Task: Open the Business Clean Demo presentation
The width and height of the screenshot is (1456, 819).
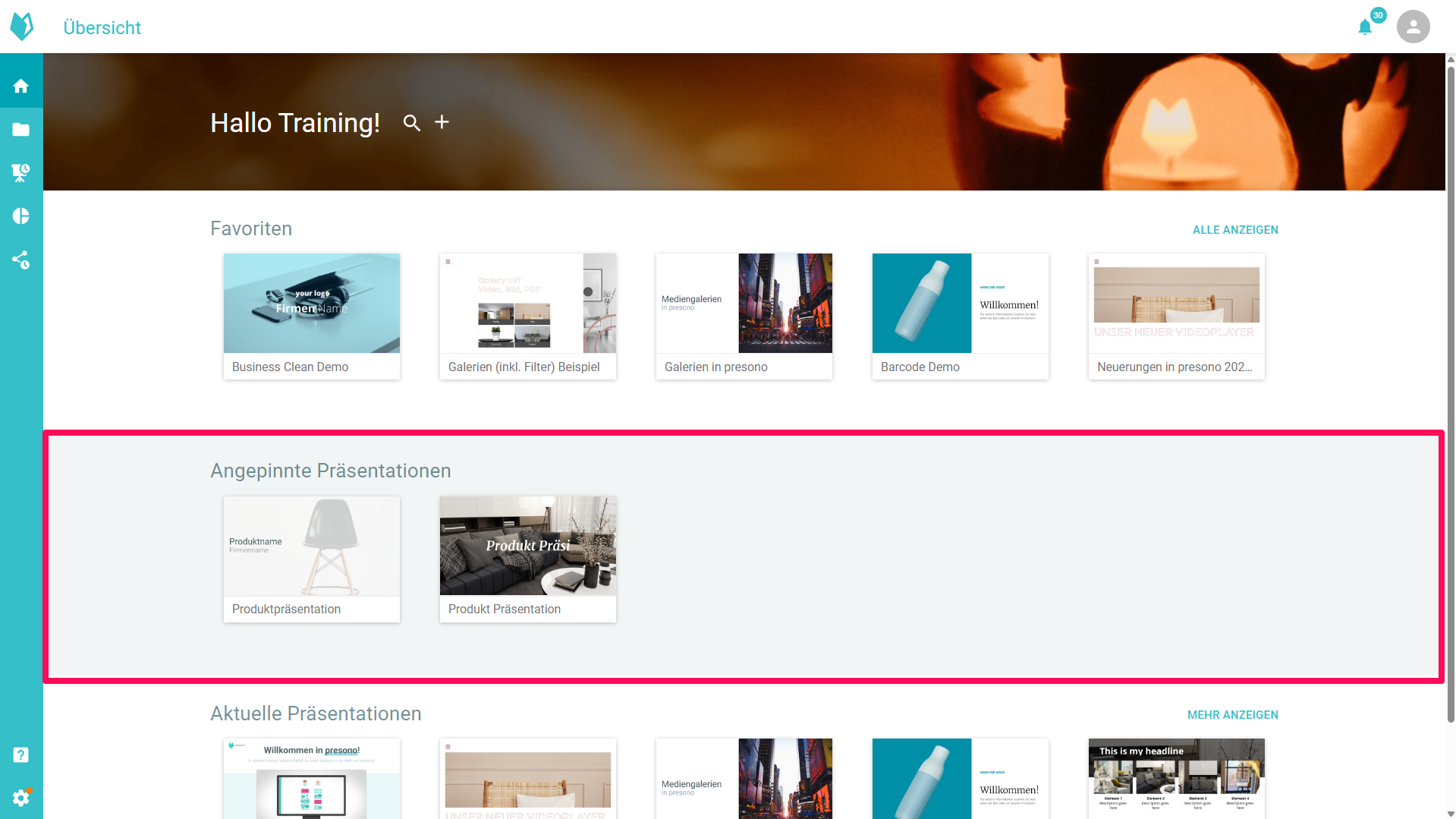Action: click(x=311, y=316)
